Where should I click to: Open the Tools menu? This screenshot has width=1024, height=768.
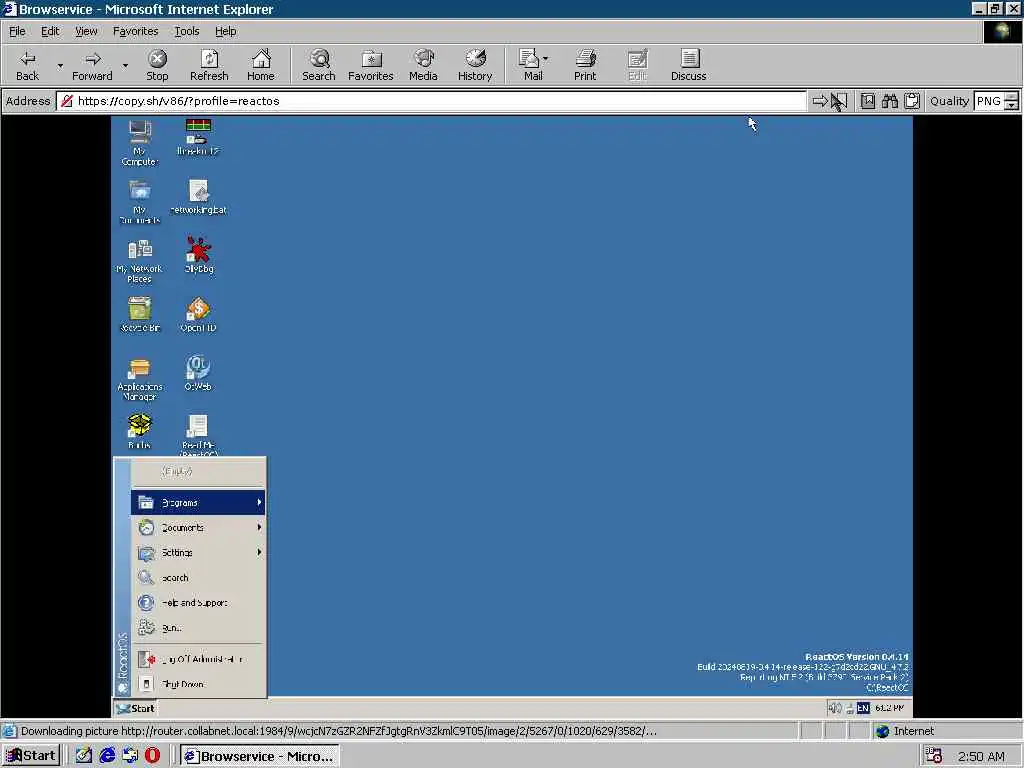186,31
